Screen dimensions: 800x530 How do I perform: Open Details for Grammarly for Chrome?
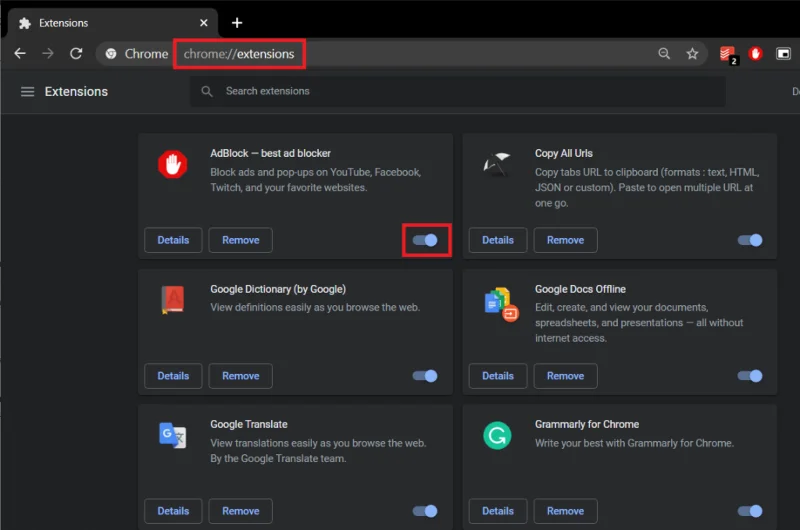click(498, 511)
